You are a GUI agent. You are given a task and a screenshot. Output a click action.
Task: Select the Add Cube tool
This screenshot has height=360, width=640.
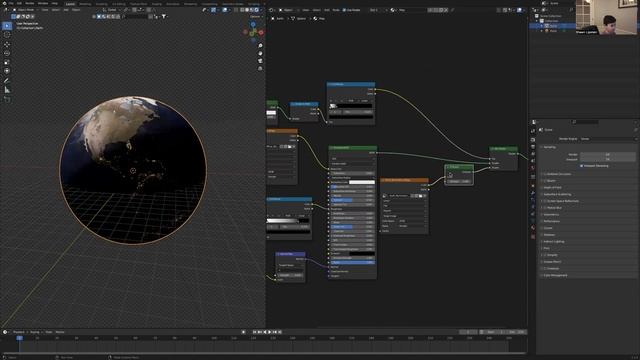(7, 99)
